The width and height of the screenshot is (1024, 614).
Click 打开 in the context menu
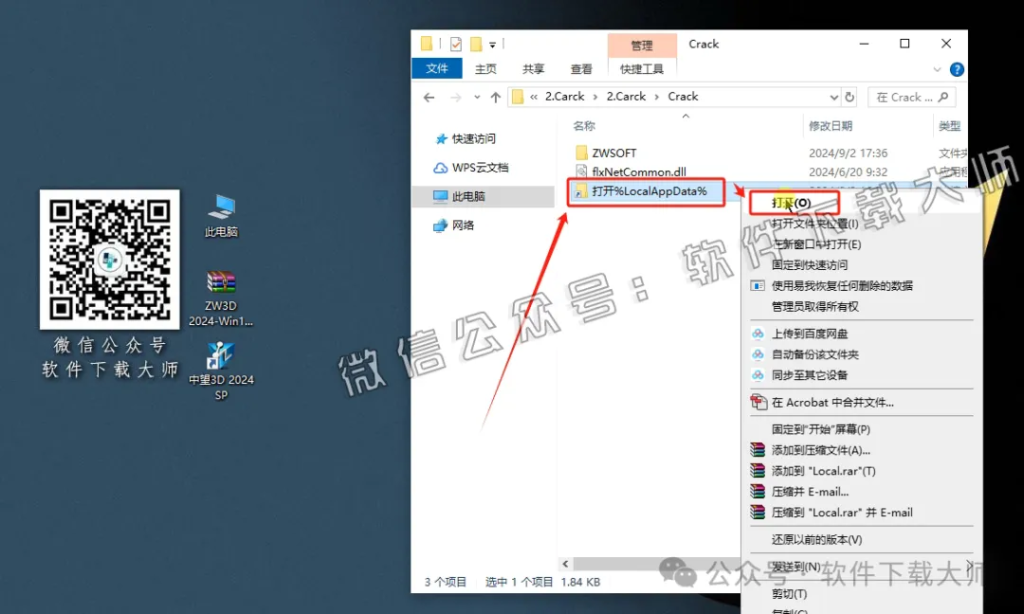coord(793,202)
